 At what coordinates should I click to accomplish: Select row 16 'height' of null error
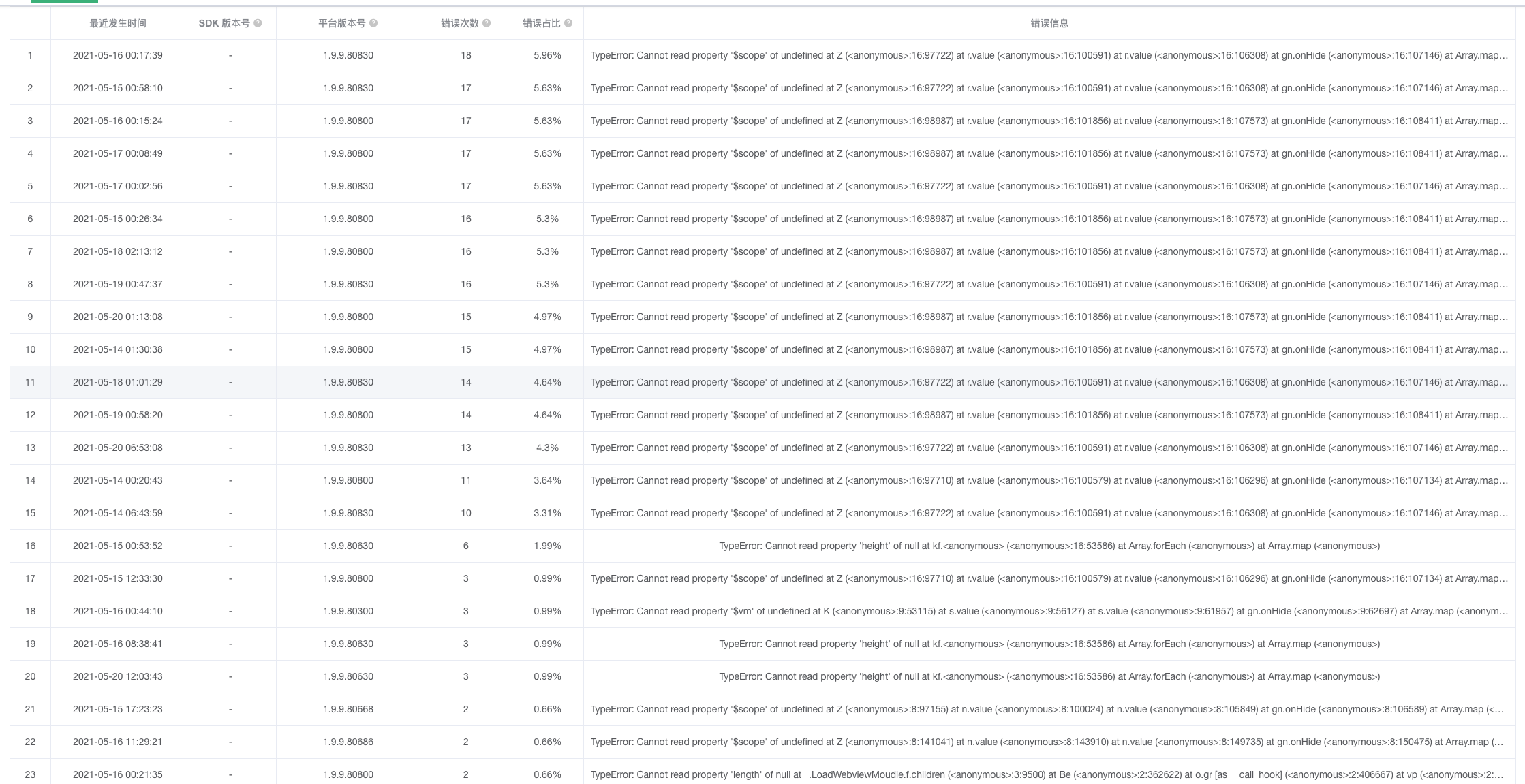(1049, 546)
